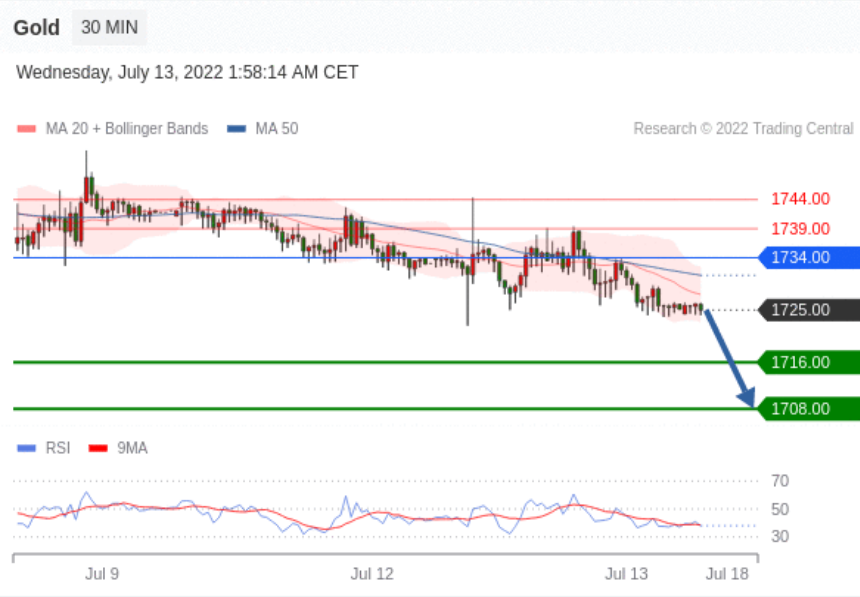Click the RSI 70 level label
Screen dimensions: 860x597
click(780, 481)
